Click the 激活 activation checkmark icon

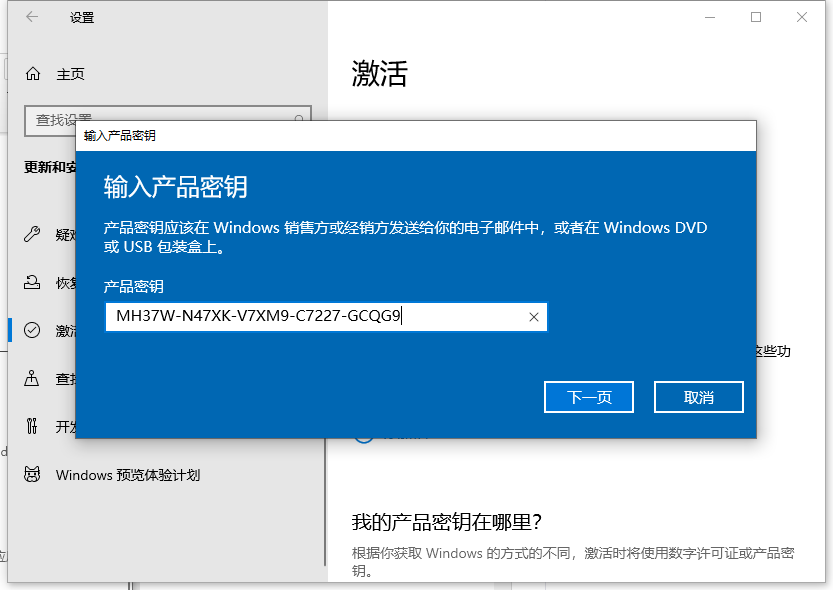pyautogui.click(x=31, y=330)
